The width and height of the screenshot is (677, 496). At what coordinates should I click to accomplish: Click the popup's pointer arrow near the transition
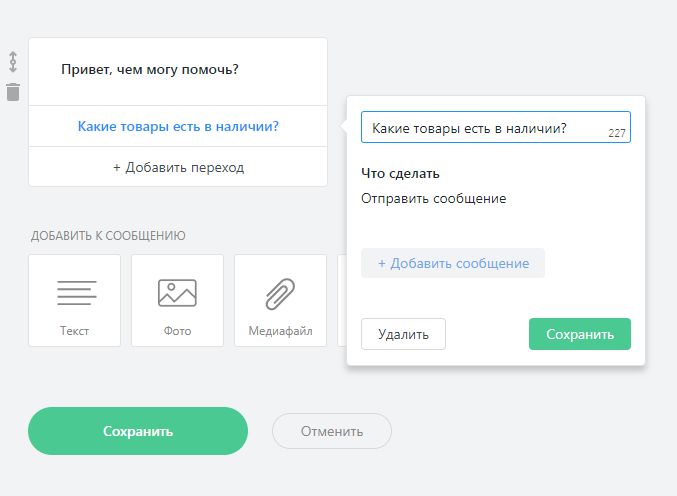point(342,126)
